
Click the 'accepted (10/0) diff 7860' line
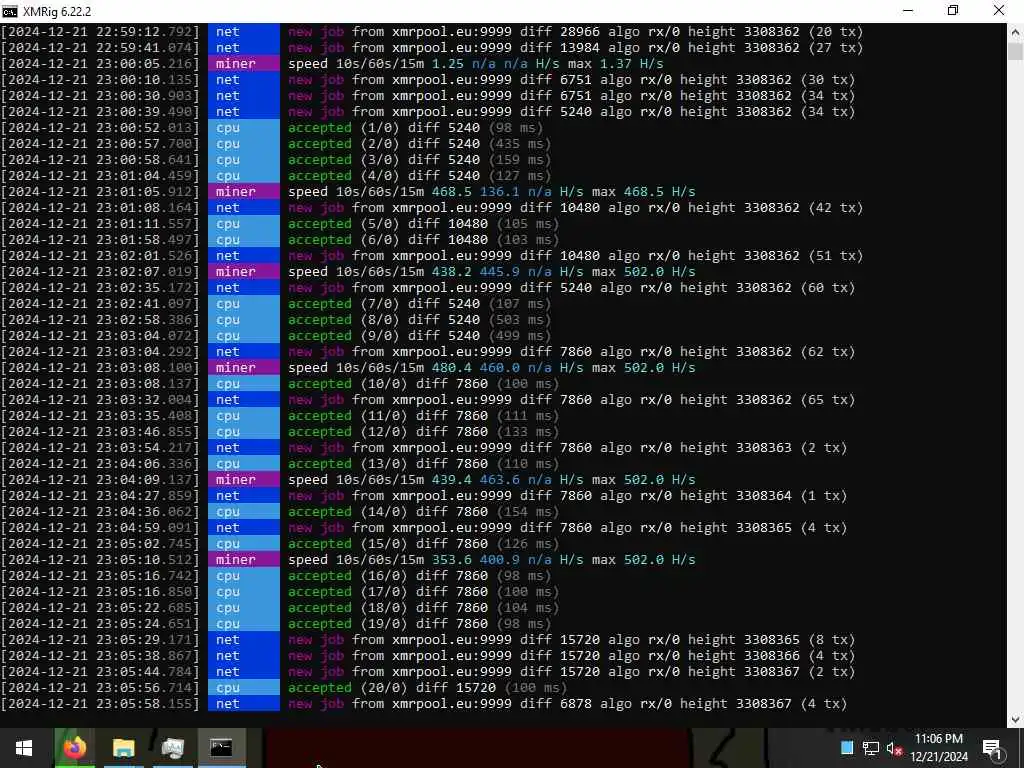click(280, 384)
